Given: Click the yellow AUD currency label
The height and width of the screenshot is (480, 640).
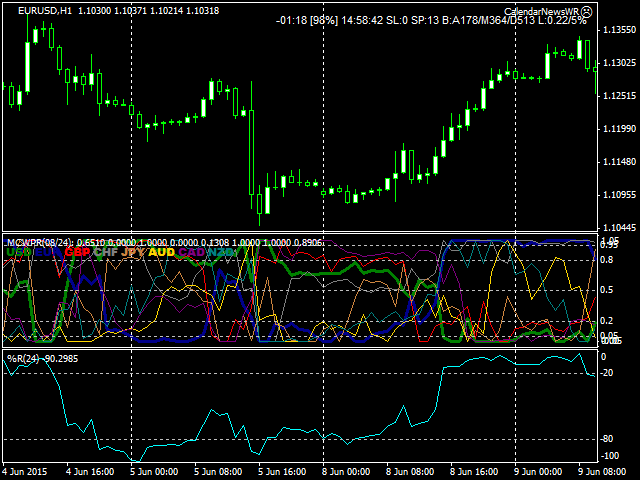Looking at the screenshot, I should [161, 252].
